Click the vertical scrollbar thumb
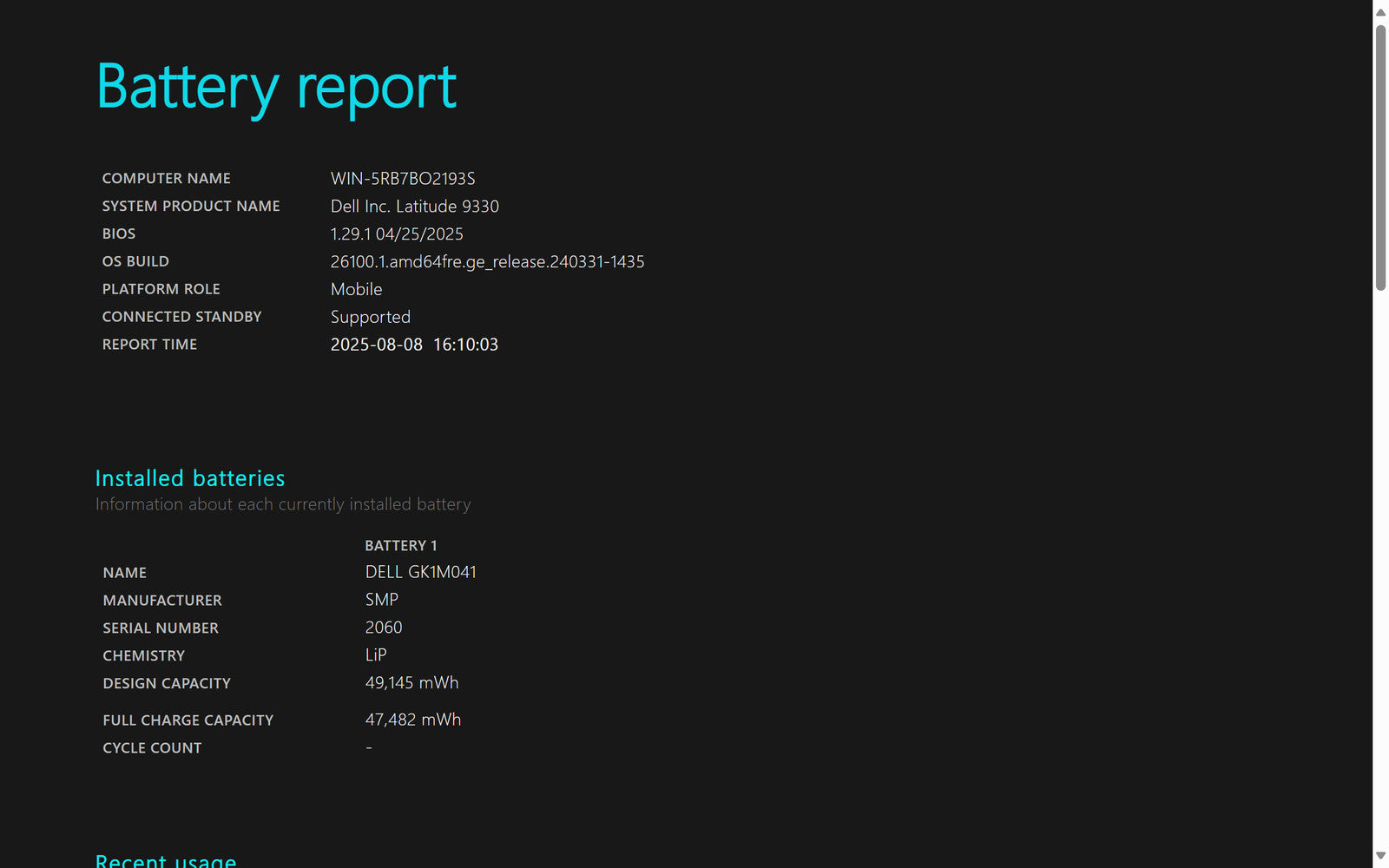 pos(1380,158)
